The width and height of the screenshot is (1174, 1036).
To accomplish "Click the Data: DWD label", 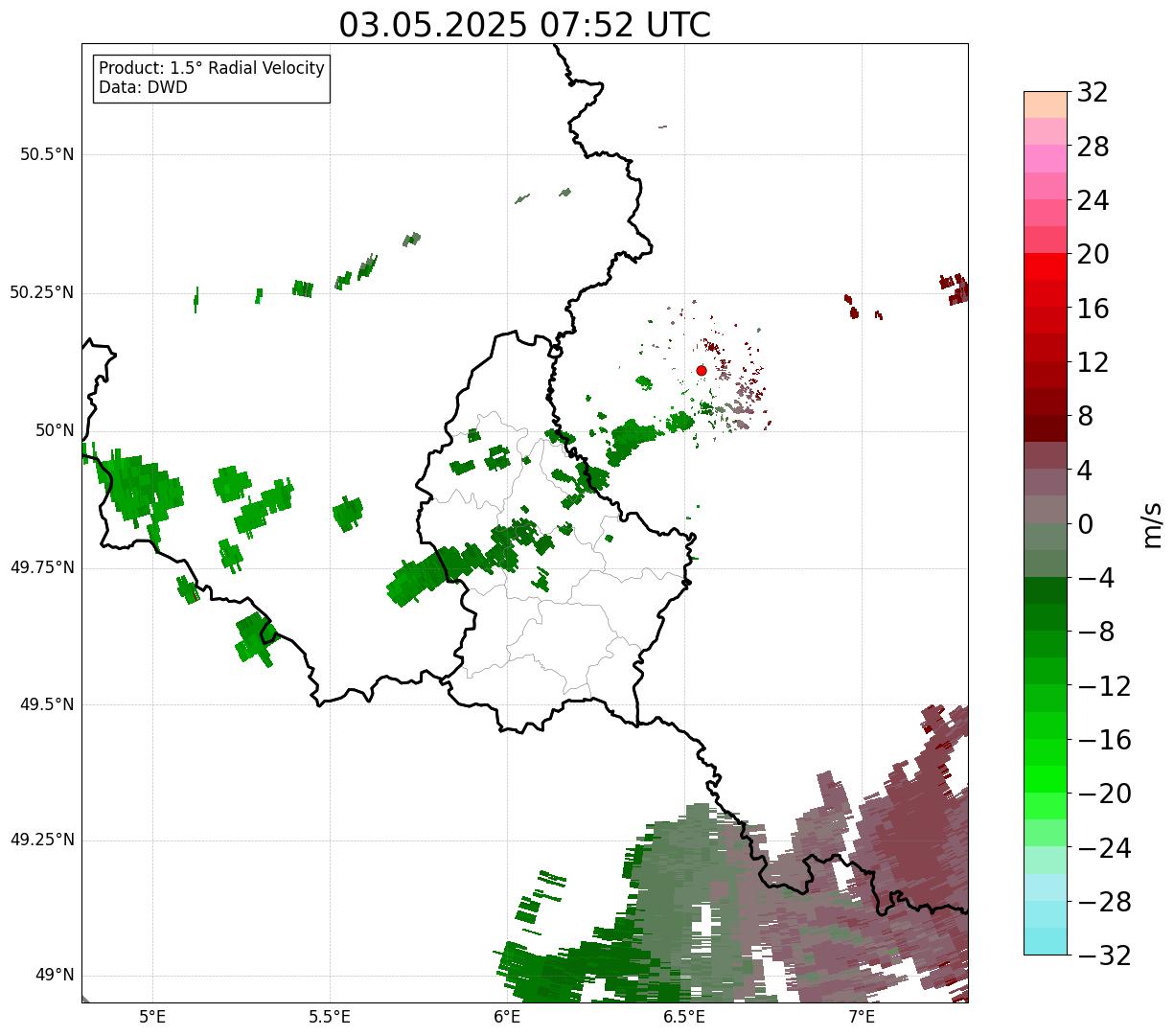I will coord(143,87).
